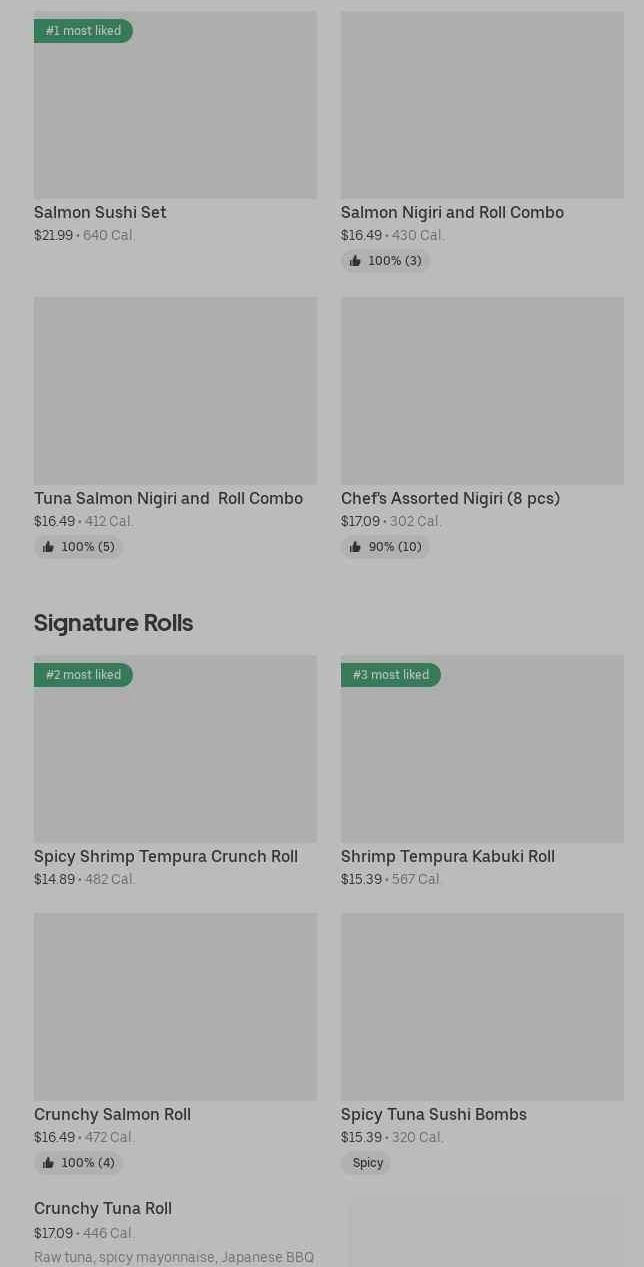Click thumbs-up icon under Salmon Nigiri and Roll Combo
Screen dimensions: 644x1267
click(x=355, y=261)
